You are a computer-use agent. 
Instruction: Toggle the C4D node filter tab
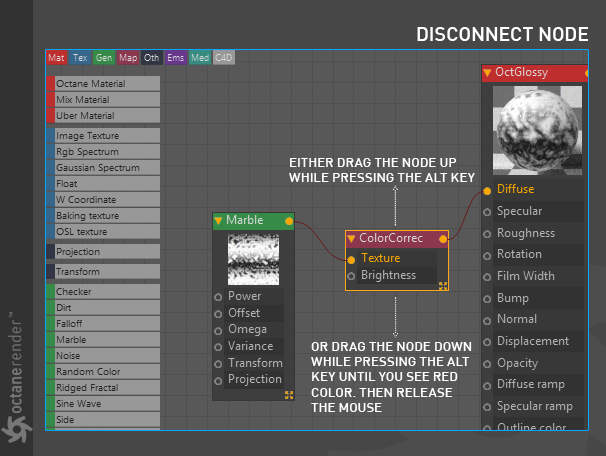pyautogui.click(x=224, y=58)
